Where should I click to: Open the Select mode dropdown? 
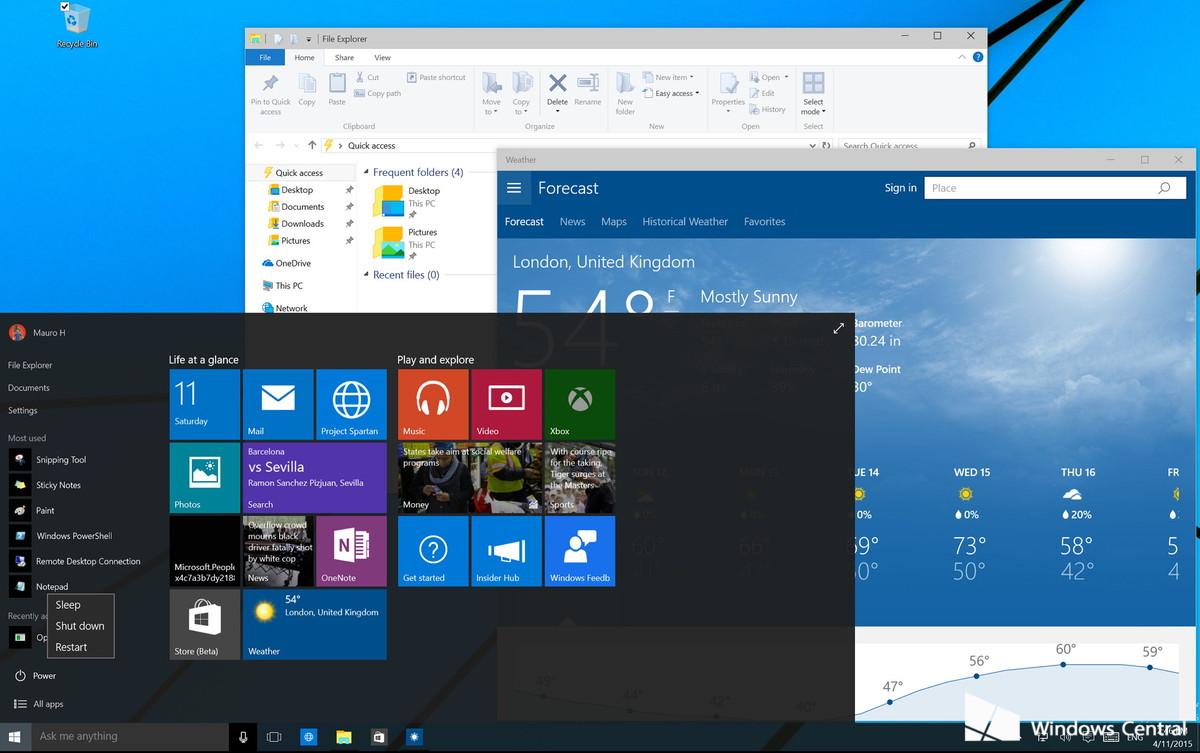[x=813, y=93]
